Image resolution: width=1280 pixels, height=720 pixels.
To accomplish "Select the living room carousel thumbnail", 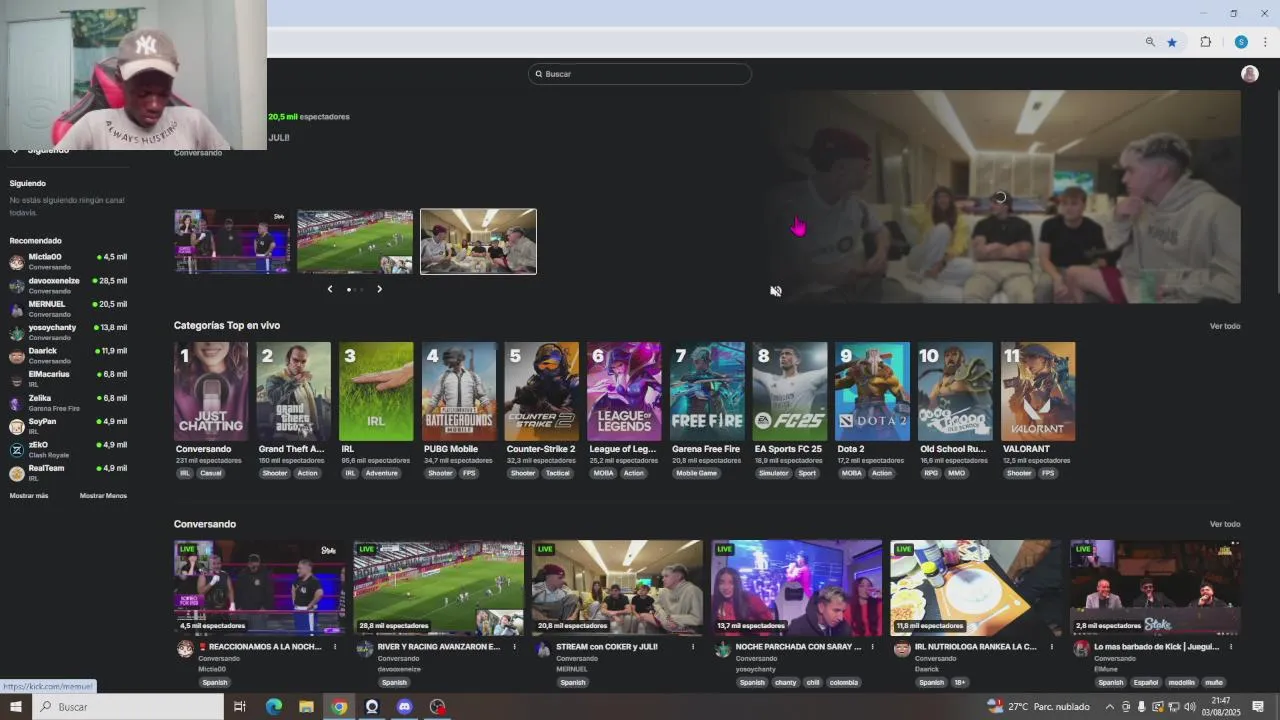I will tap(478, 241).
